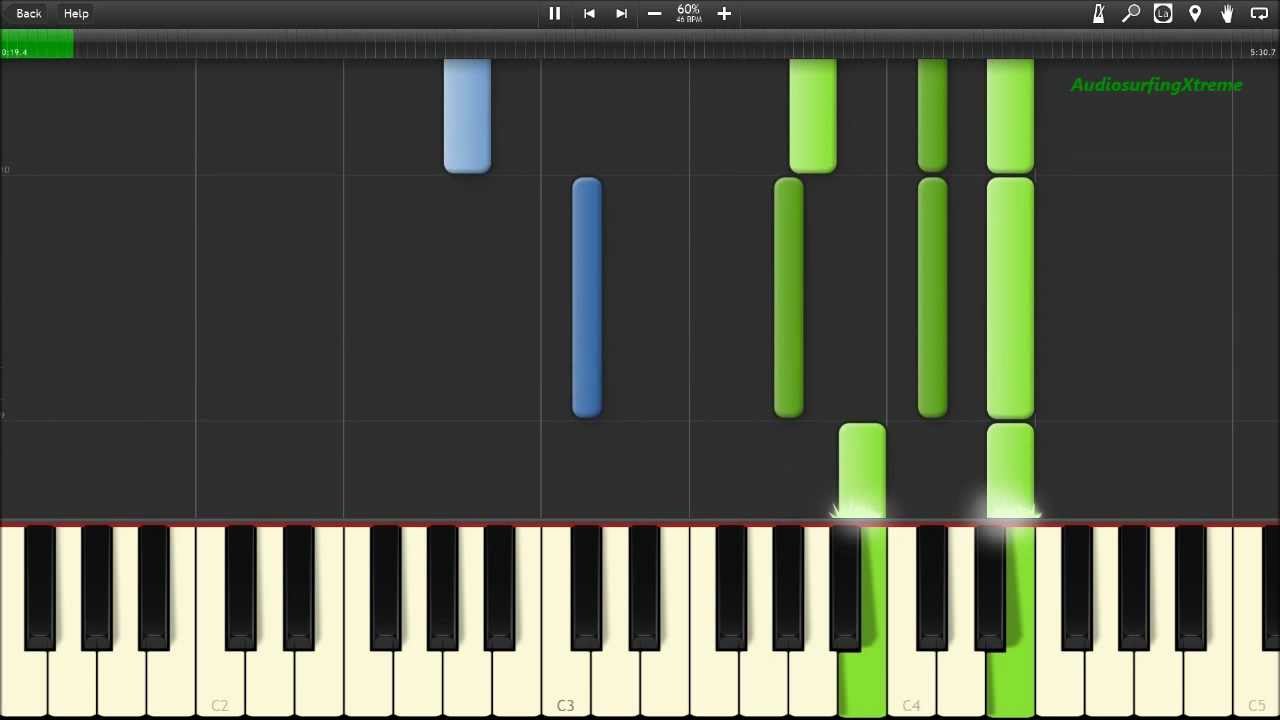Toggle the metronome icon

click(x=1099, y=14)
